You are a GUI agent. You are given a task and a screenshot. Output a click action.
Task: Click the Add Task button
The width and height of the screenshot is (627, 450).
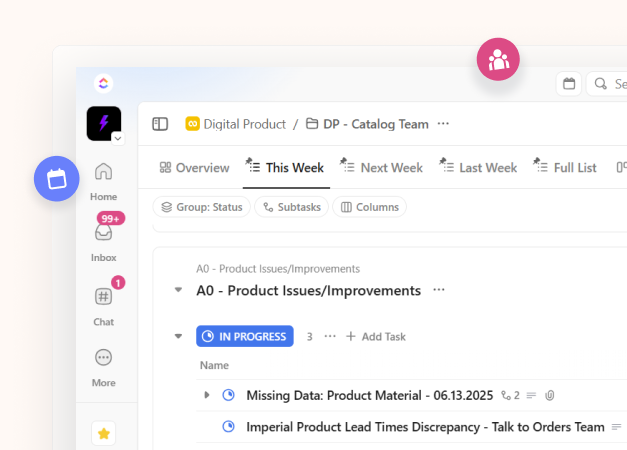(x=375, y=337)
